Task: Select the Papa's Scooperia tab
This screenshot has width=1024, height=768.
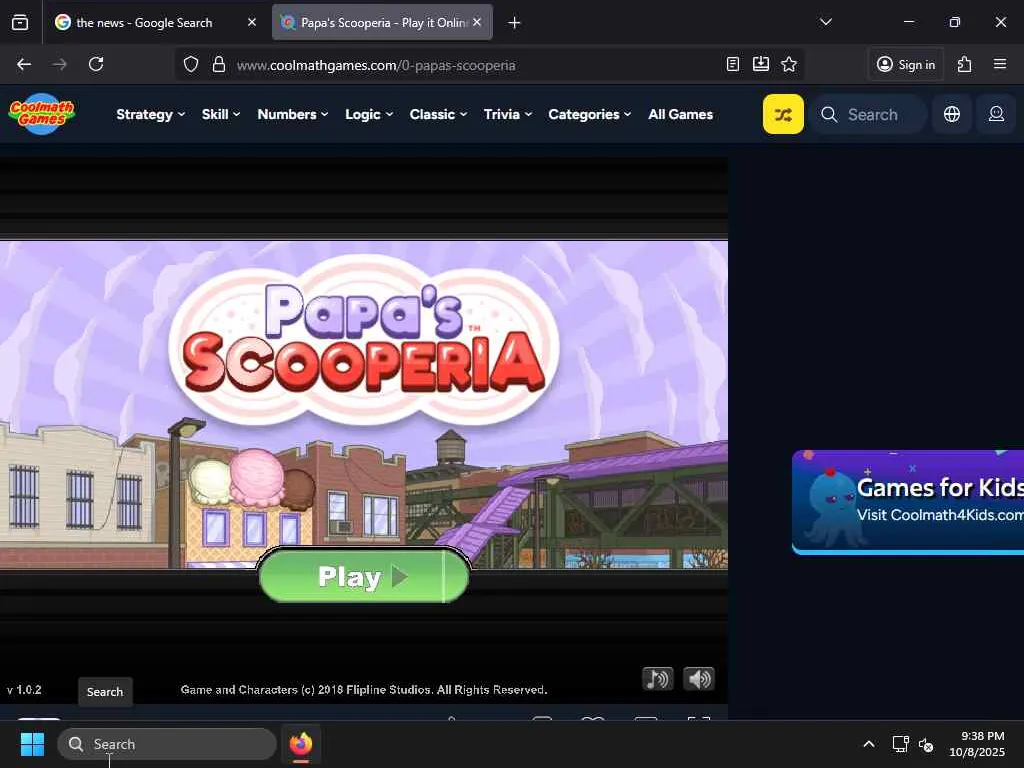Action: [382, 23]
